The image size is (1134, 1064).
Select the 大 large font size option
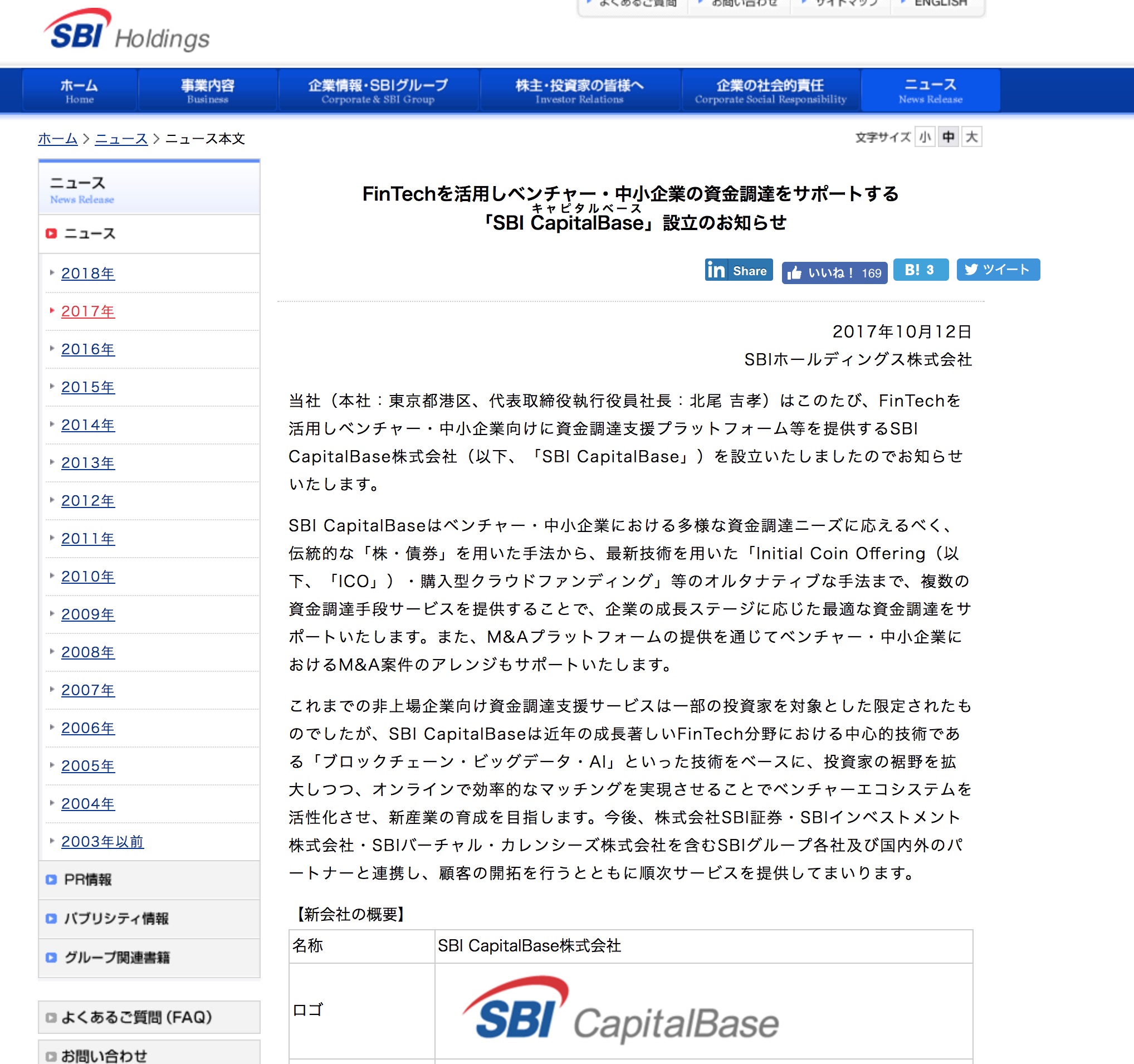971,137
